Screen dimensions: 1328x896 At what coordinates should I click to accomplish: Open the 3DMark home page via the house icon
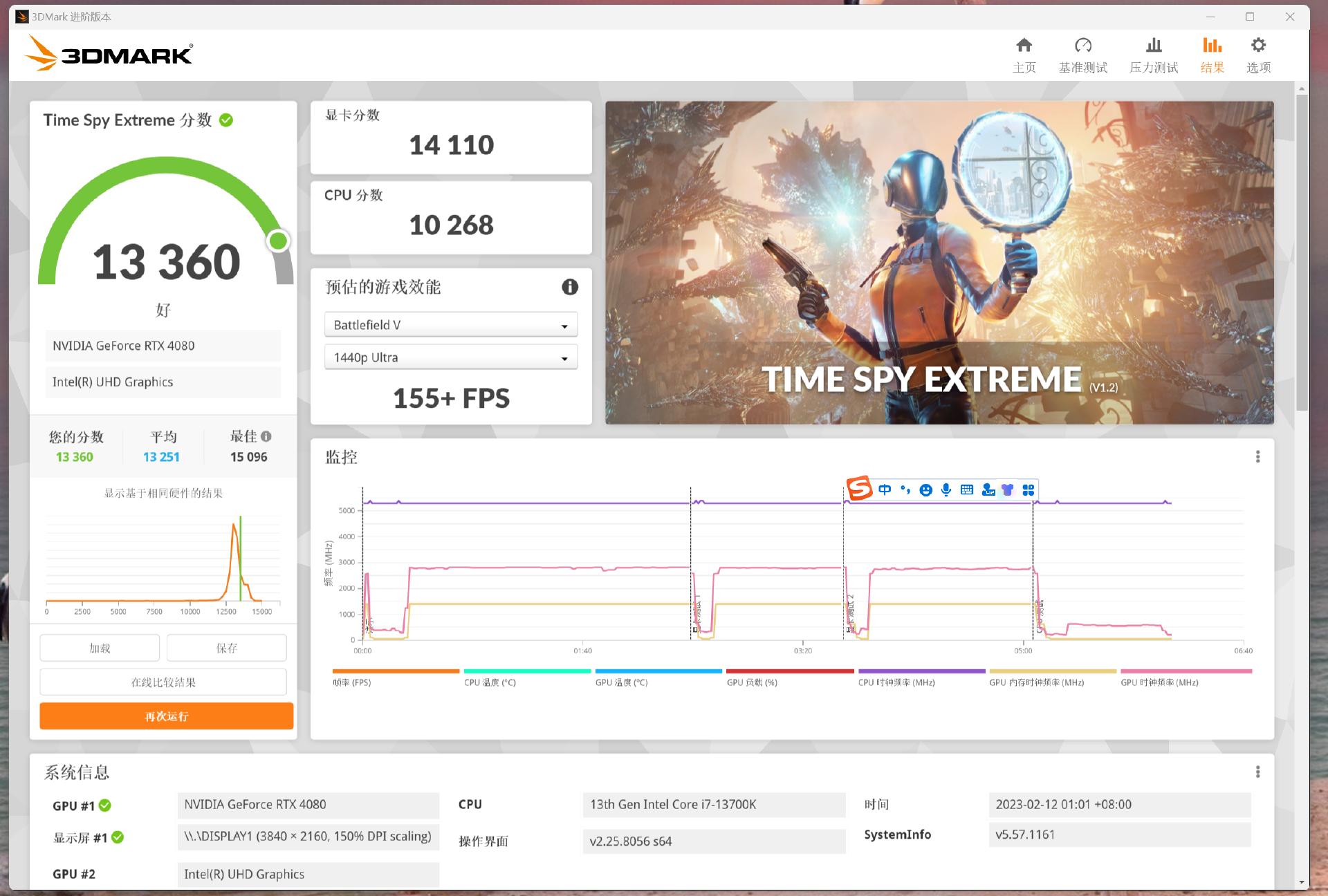pos(1024,54)
